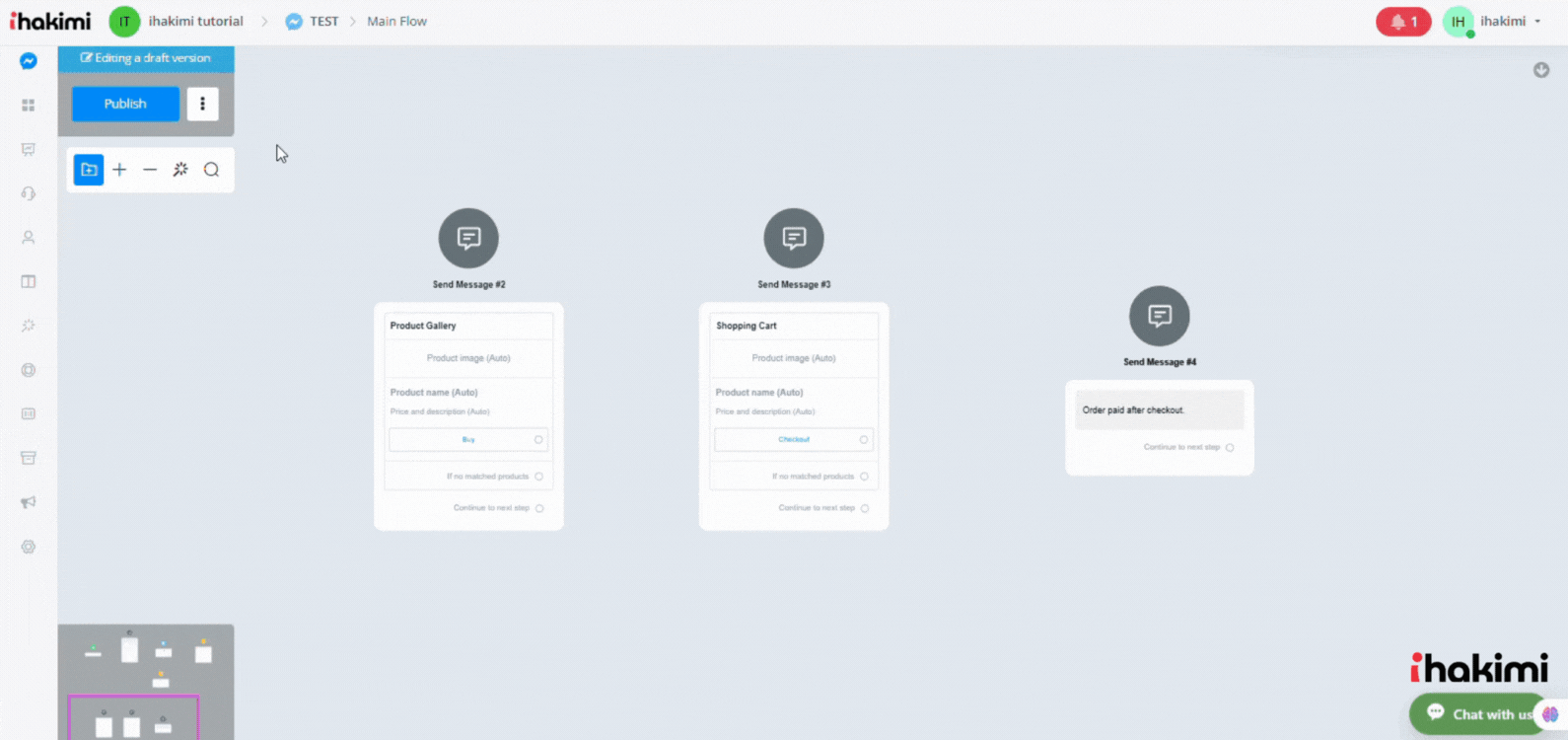Viewport: 1568px width, 740px height.
Task: Open the Chat with us button
Action: click(1480, 714)
